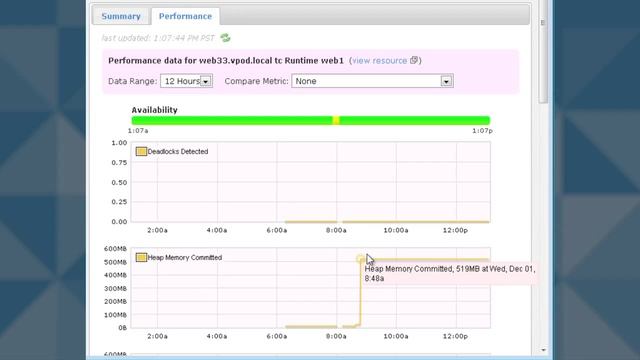Click the 1.00 axis label on Deadlocks chart
This screenshot has width=640, height=360.
pyautogui.click(x=119, y=143)
